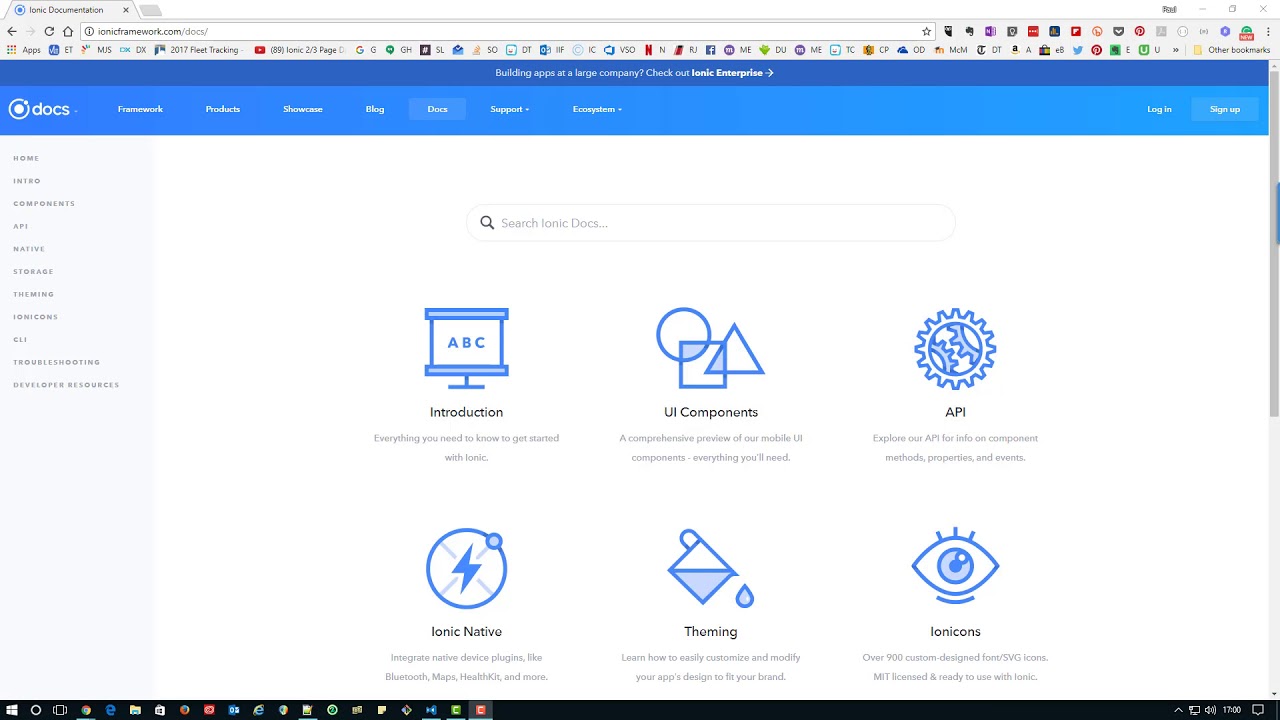
Task: Go to THEMING in the sidebar
Action: coord(34,294)
